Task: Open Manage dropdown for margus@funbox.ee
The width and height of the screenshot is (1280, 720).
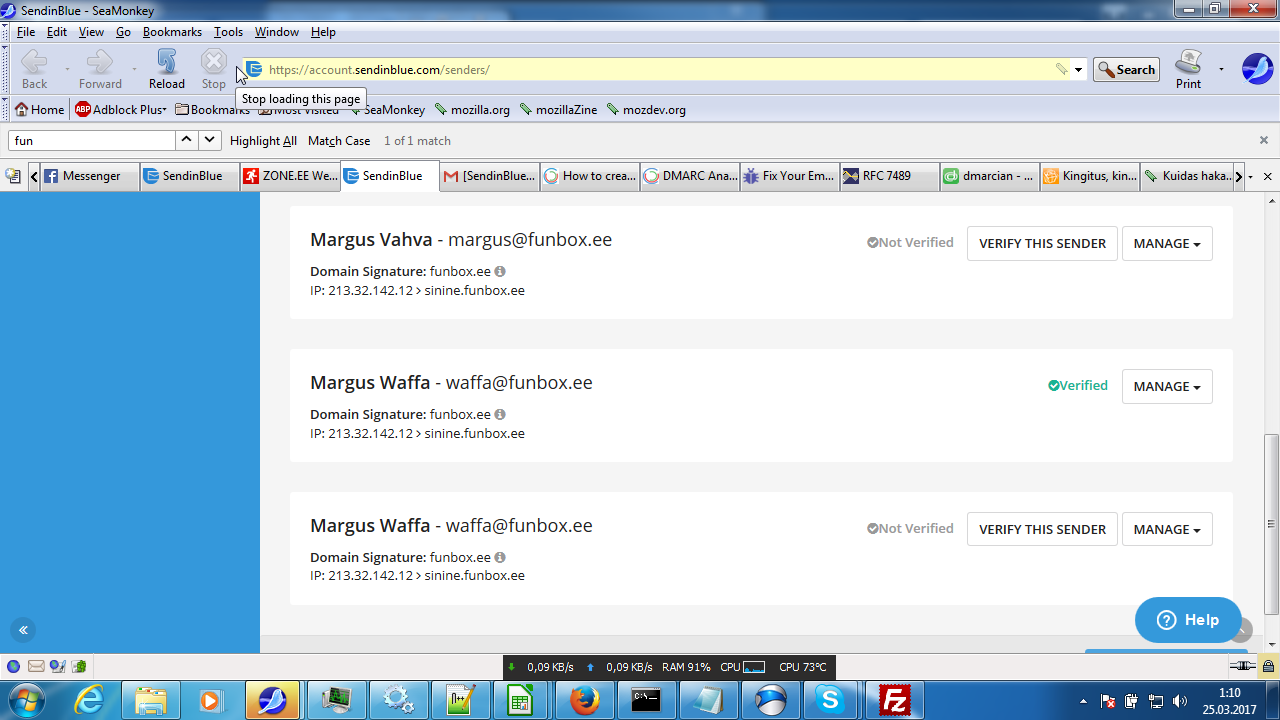Action: coord(1167,243)
